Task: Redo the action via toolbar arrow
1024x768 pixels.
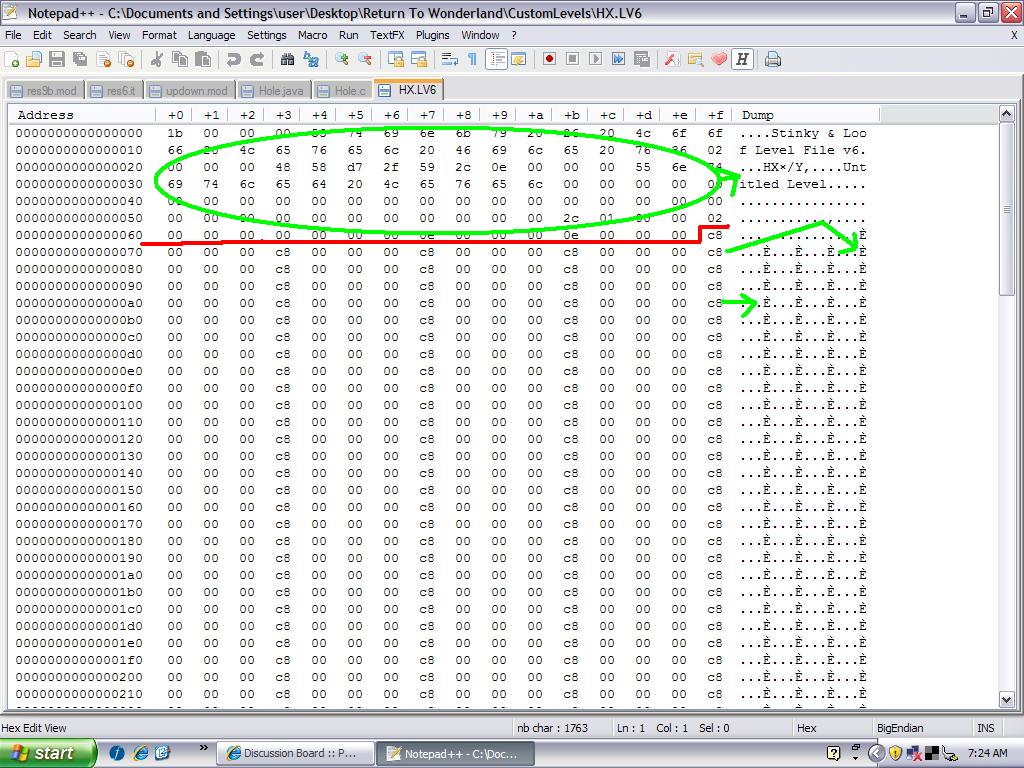Action: click(x=257, y=59)
